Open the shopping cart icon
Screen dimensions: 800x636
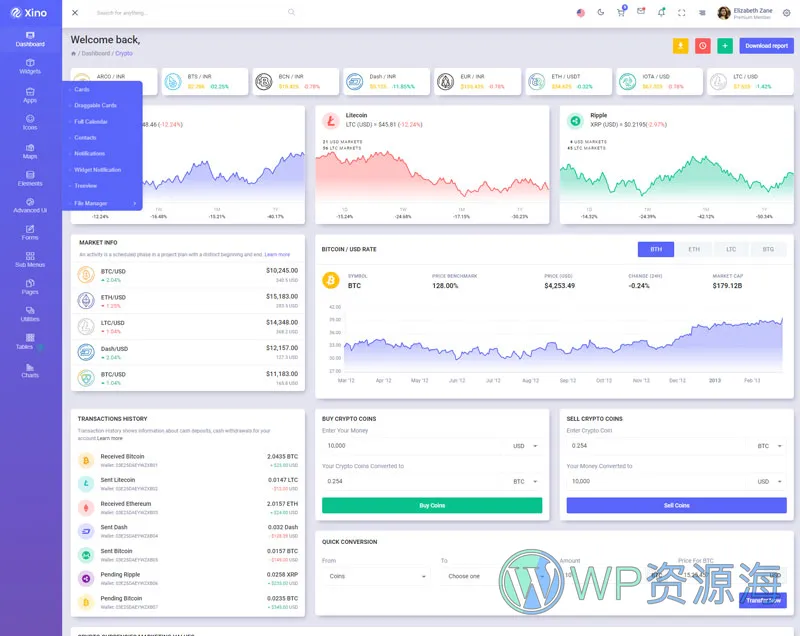[621, 13]
